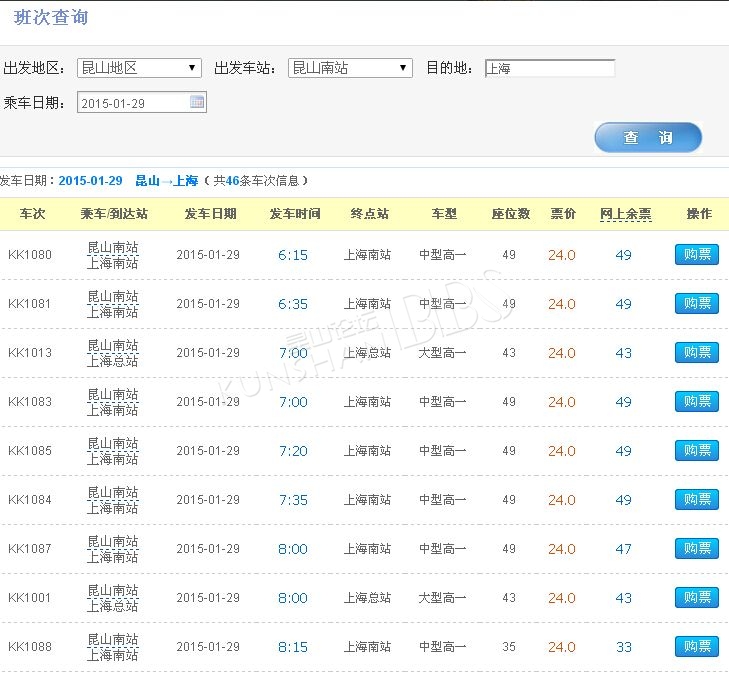Click seat count 35 in KK1088 row
Image resolution: width=729 pixels, height=674 pixels.
[509, 647]
